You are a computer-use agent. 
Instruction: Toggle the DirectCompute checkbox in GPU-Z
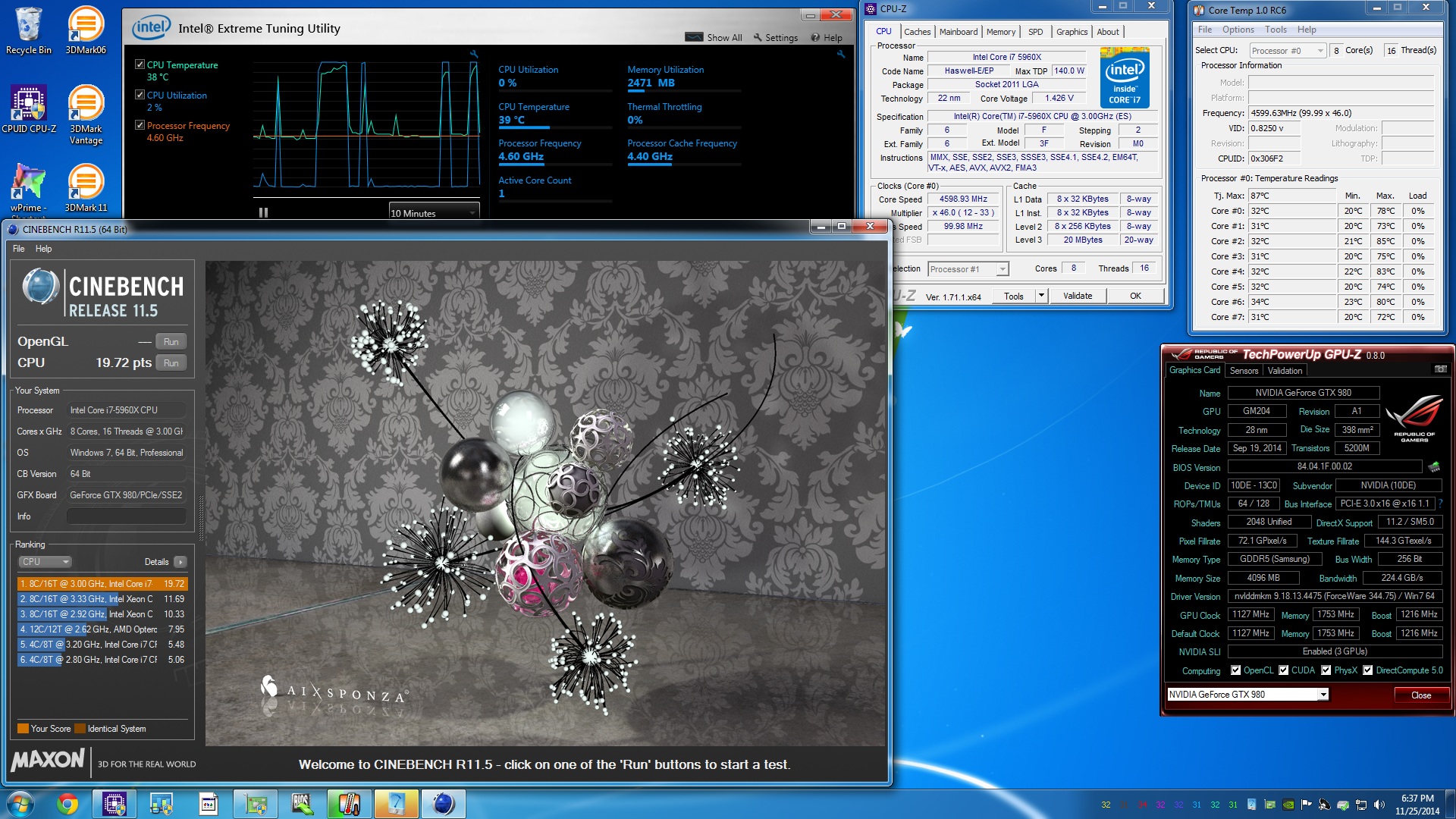(1368, 670)
